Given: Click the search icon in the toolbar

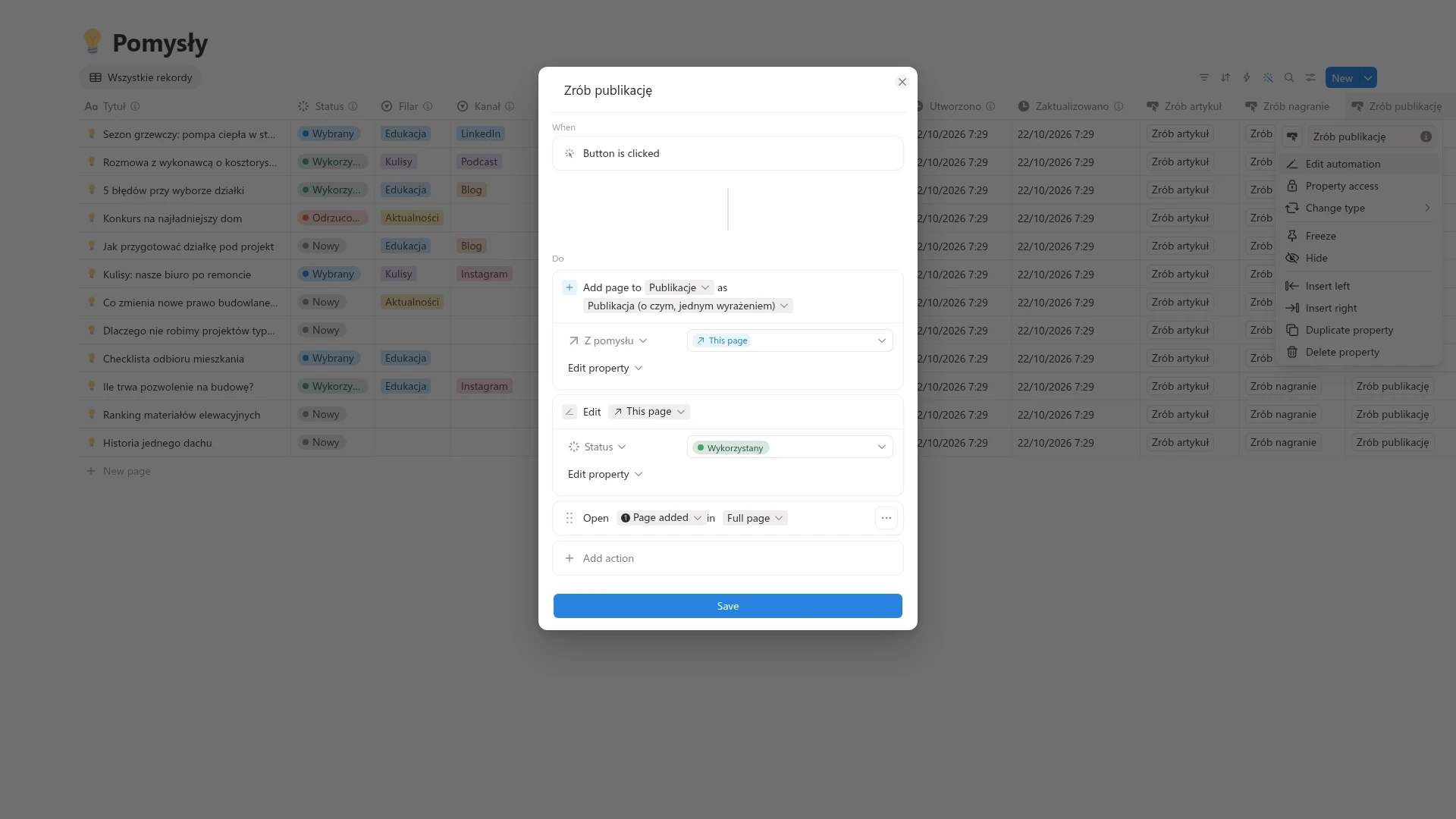Looking at the screenshot, I should pyautogui.click(x=1289, y=77).
